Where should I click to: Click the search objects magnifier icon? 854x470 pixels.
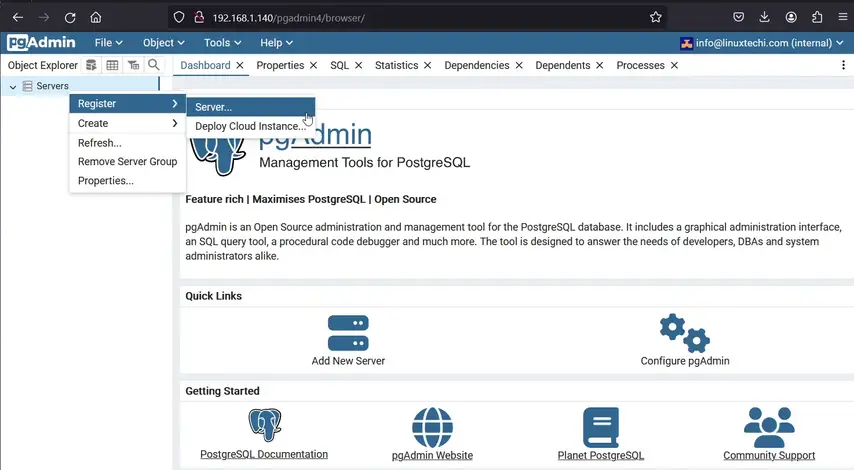(153, 65)
